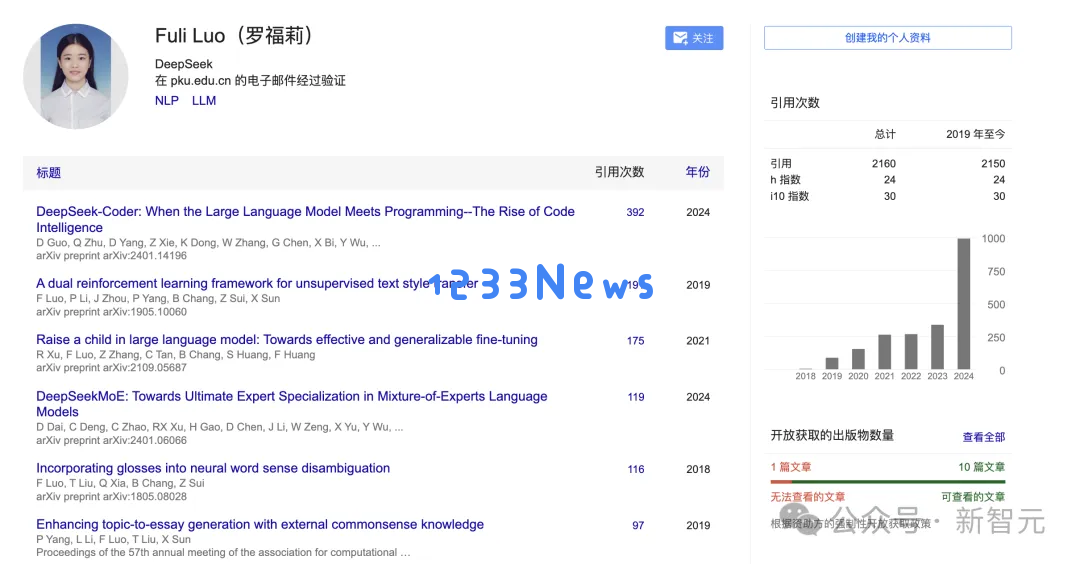
Task: Open 'Enhancing topic-to-essay generation' paper link
Action: click(260, 524)
